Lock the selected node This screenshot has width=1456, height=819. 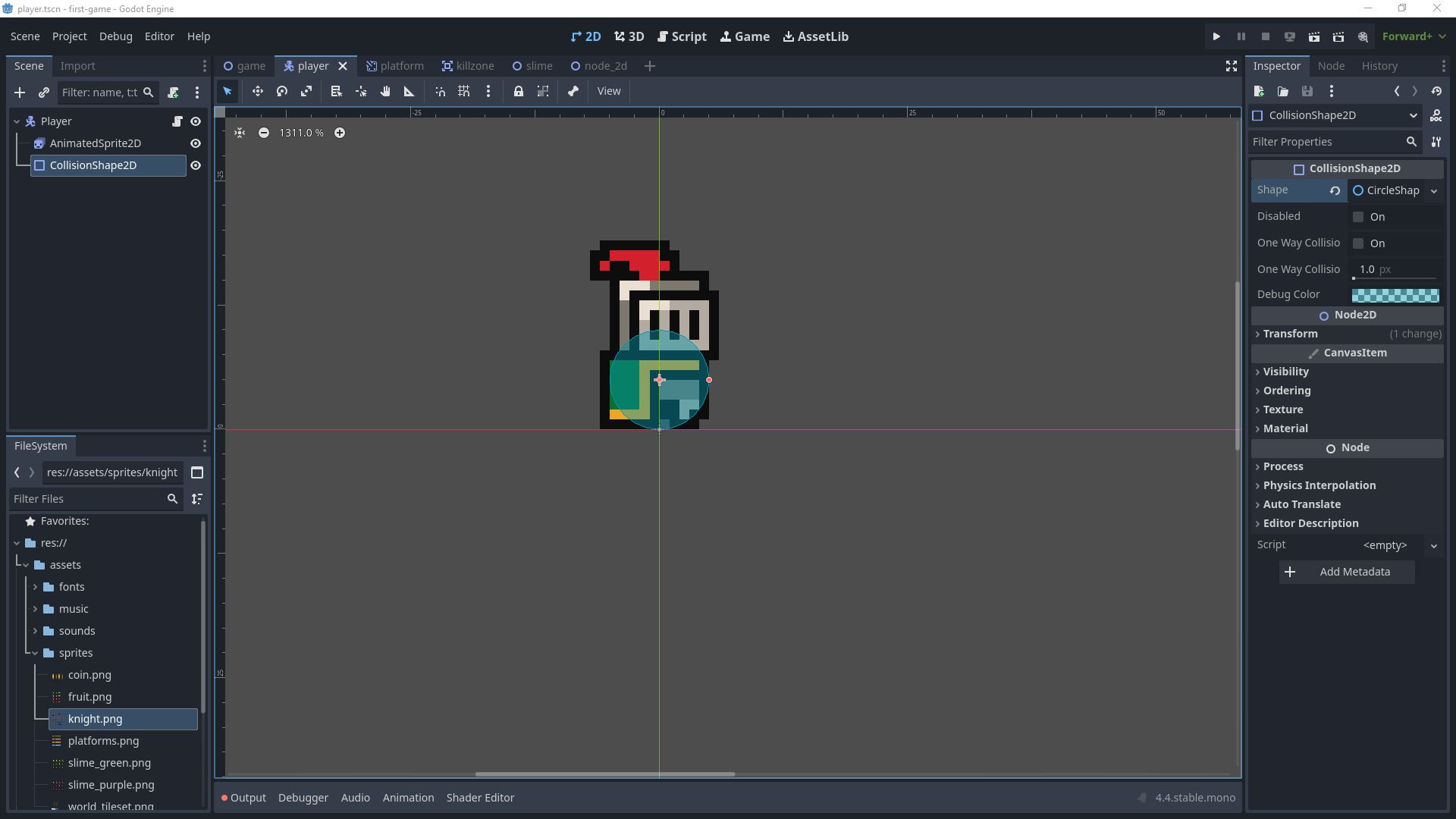coord(519,92)
